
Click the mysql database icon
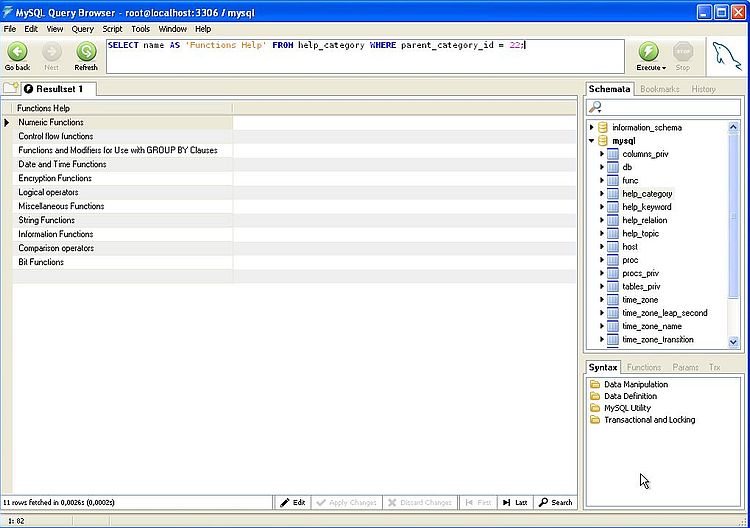pyautogui.click(x=603, y=141)
